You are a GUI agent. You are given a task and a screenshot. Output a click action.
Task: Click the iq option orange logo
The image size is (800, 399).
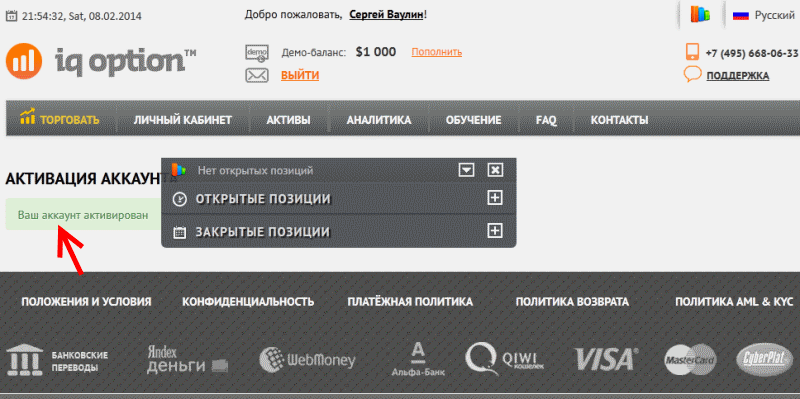[23, 61]
